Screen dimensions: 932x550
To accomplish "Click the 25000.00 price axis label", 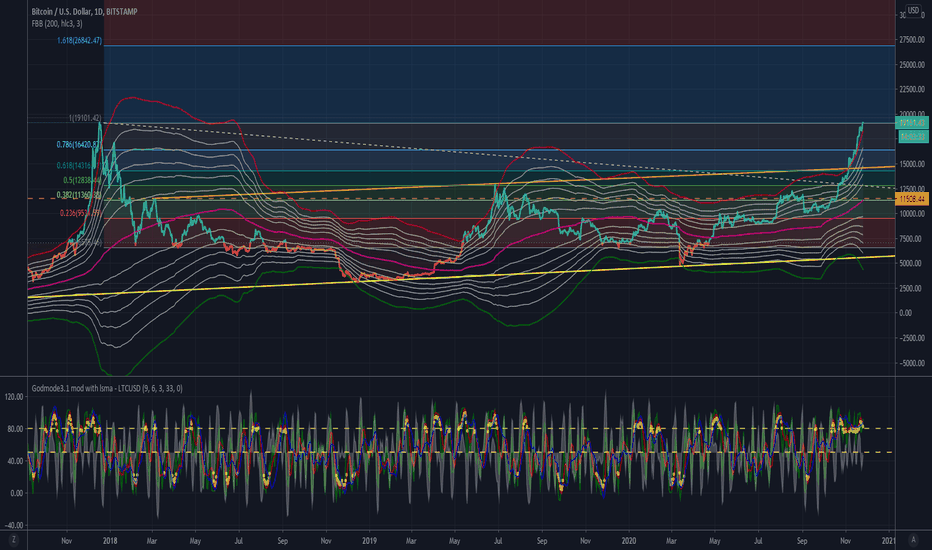I will [913, 65].
